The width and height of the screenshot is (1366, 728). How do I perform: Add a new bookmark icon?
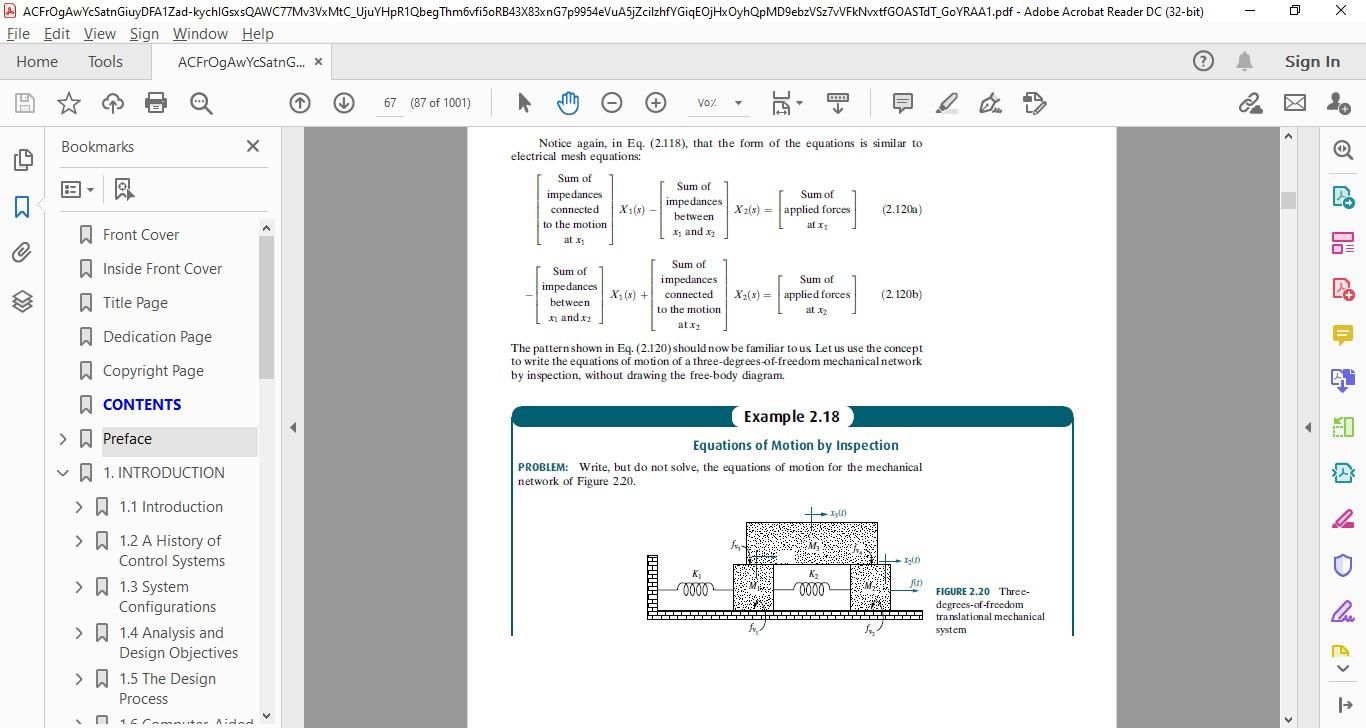pyautogui.click(x=124, y=189)
